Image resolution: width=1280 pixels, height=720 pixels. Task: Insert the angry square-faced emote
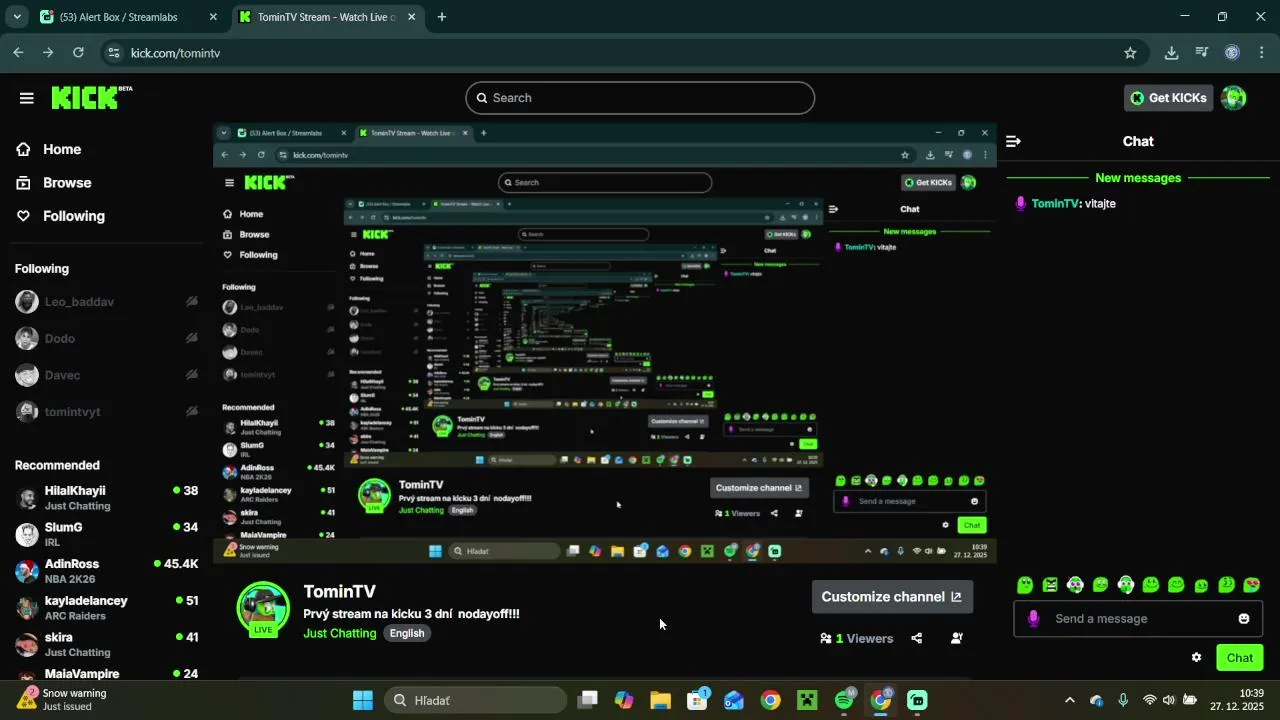click(x=1050, y=585)
